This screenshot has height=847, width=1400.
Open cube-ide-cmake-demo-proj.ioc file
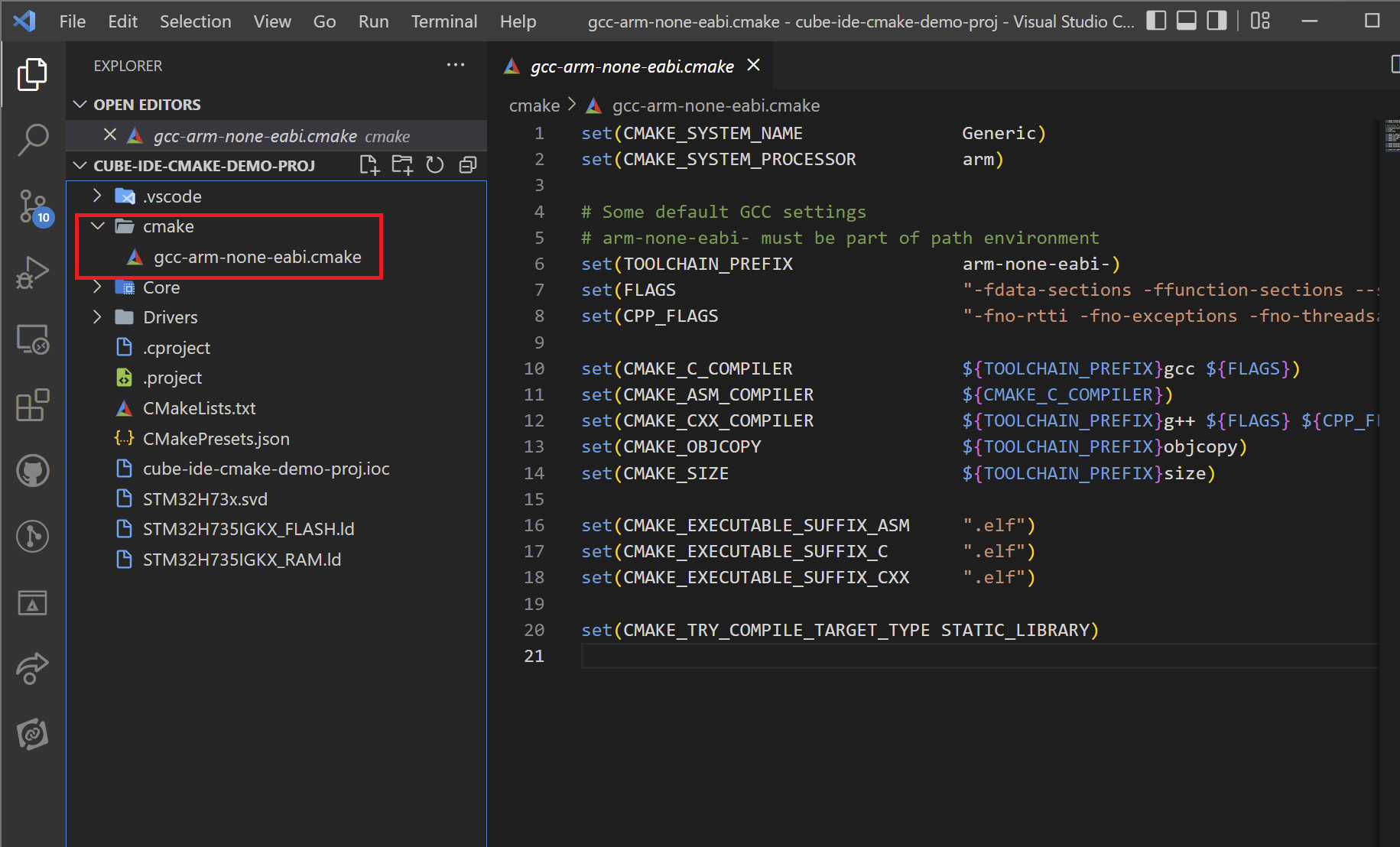tap(266, 469)
